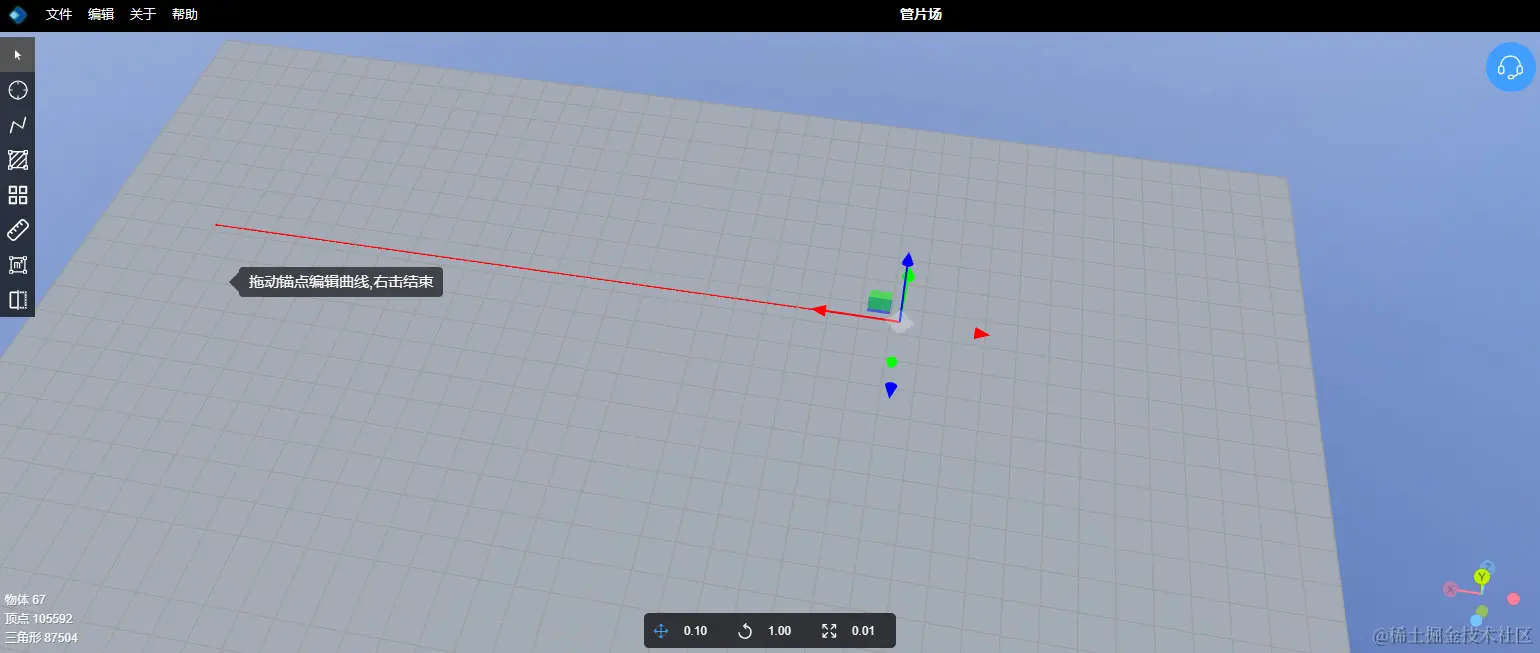Select the green-blue cube object
1540x653 pixels.
[x=880, y=302]
